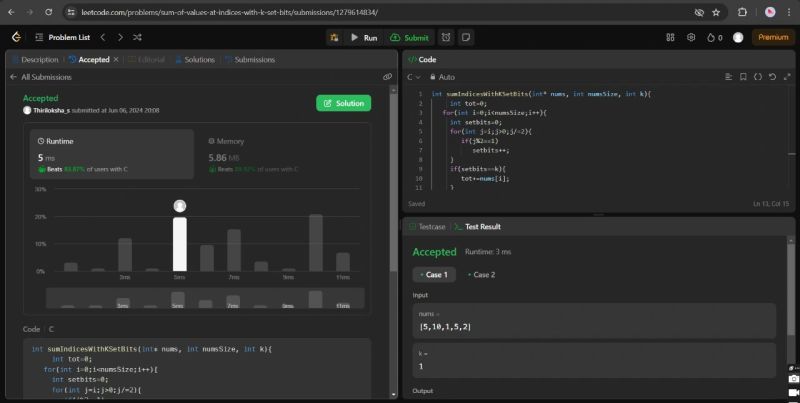Select Case 1 test case
The height and width of the screenshot is (403, 800).
[x=434, y=274]
